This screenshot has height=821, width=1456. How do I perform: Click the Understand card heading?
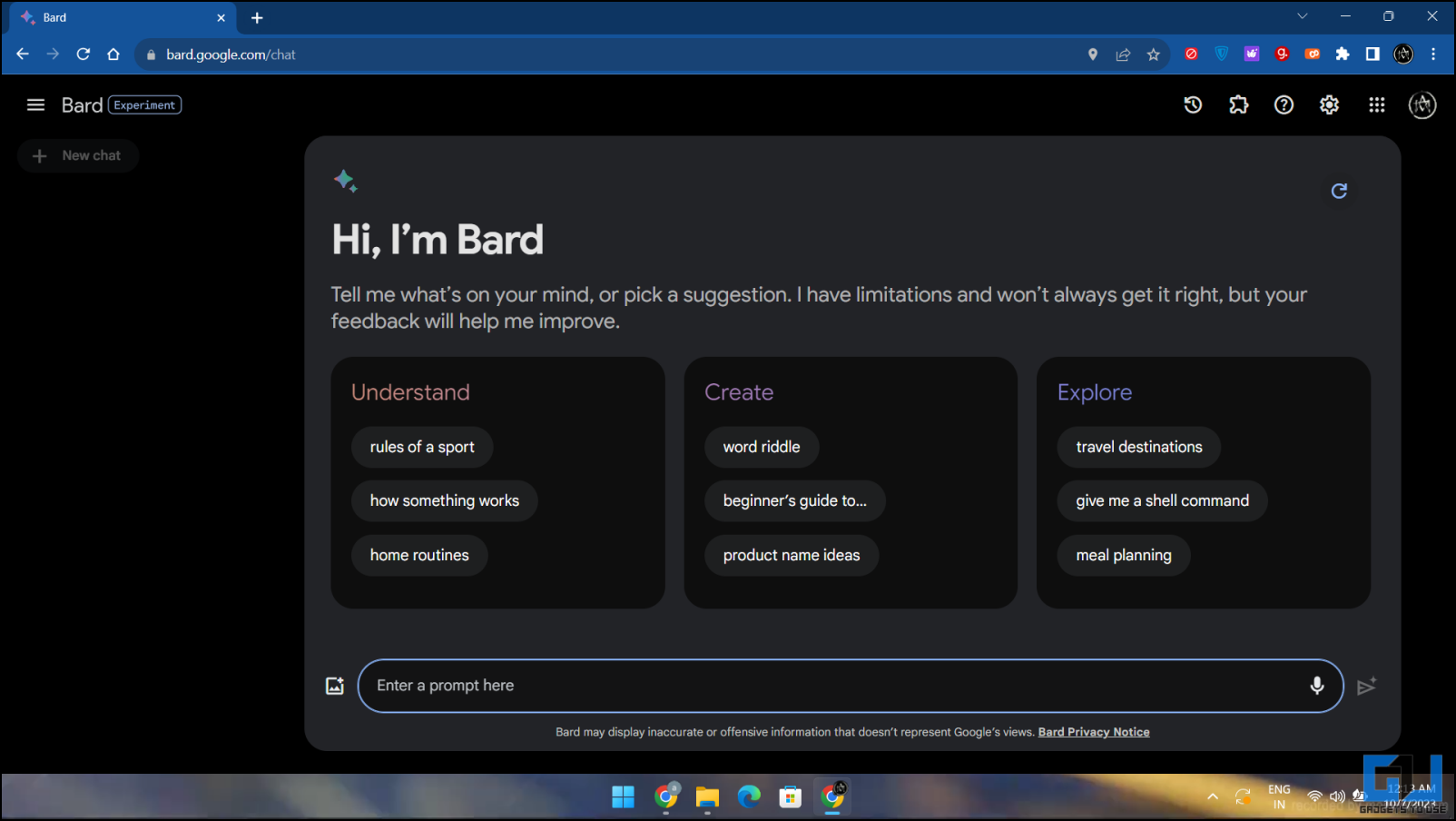coord(410,392)
